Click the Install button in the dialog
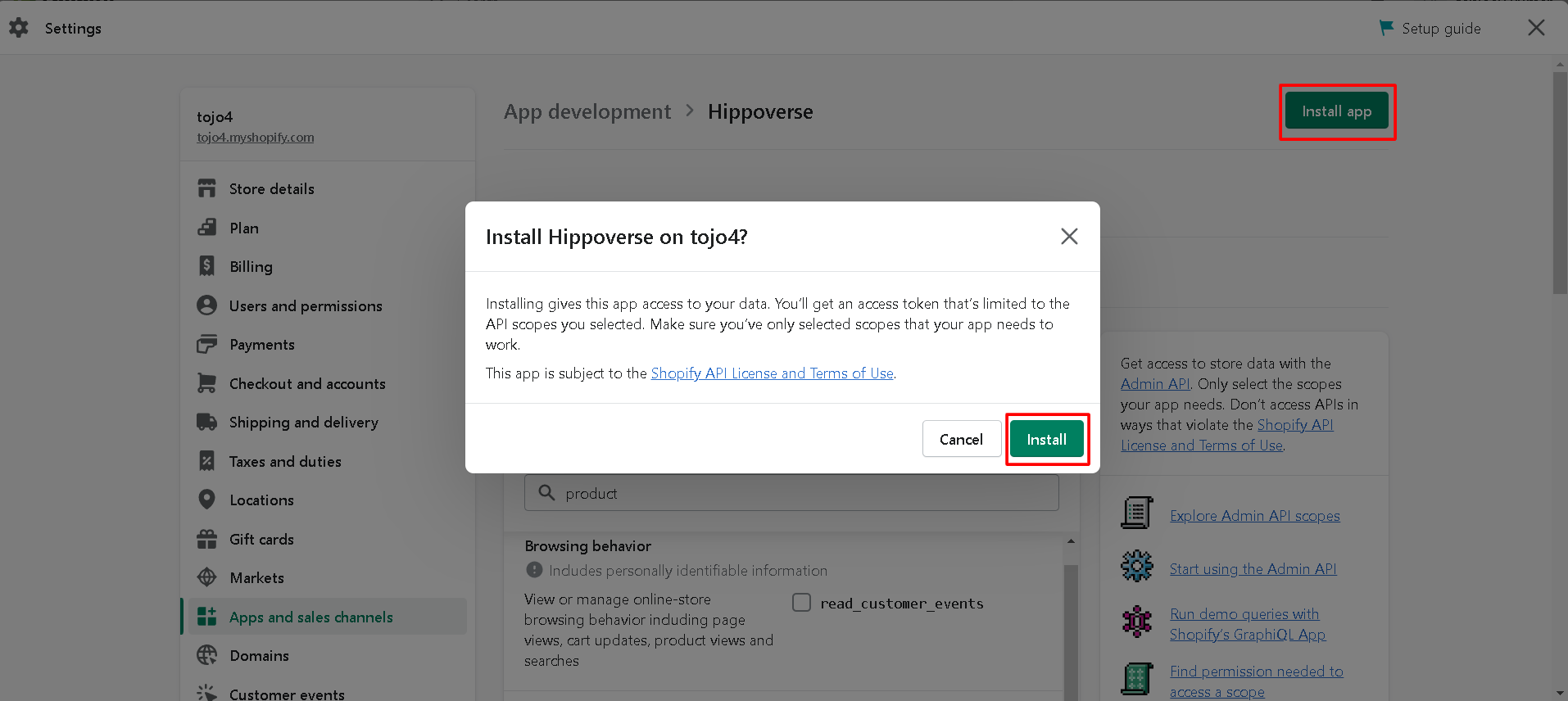This screenshot has height=701, width=1568. (1047, 439)
